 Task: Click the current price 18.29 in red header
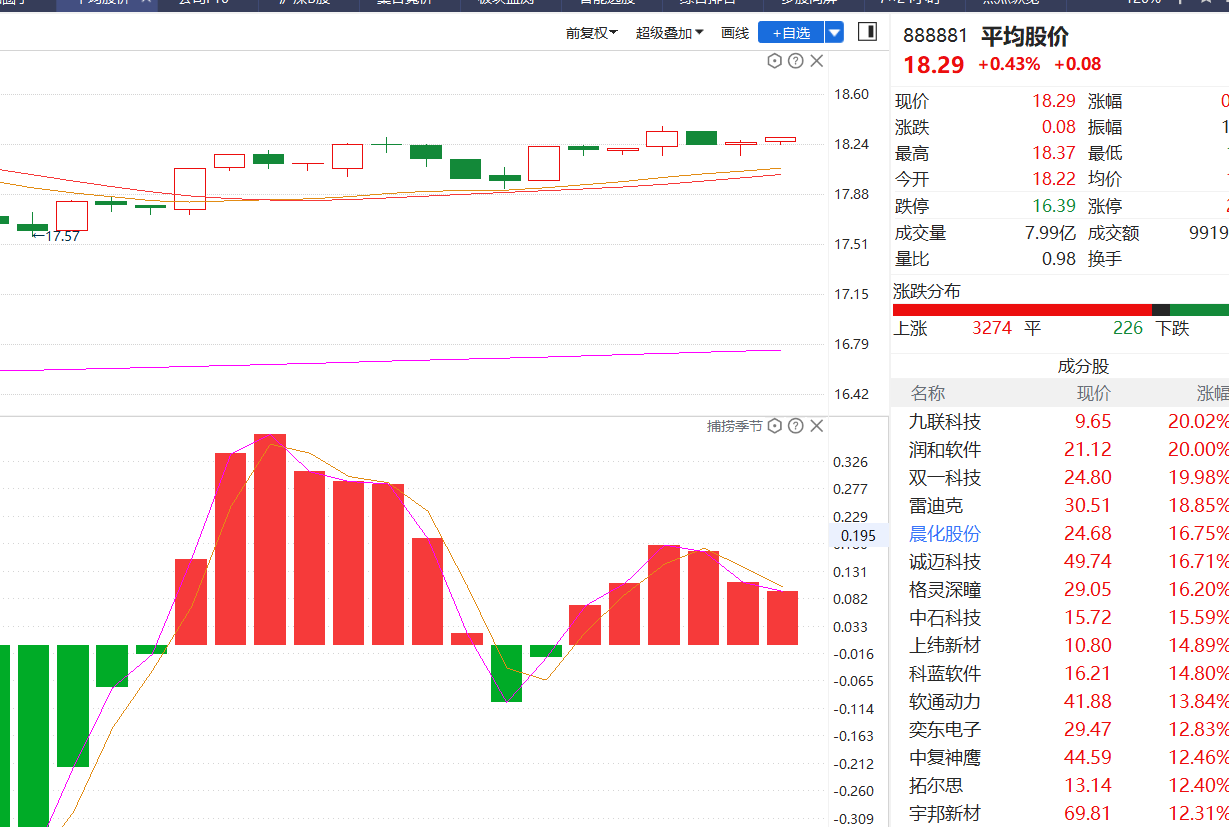coord(934,65)
